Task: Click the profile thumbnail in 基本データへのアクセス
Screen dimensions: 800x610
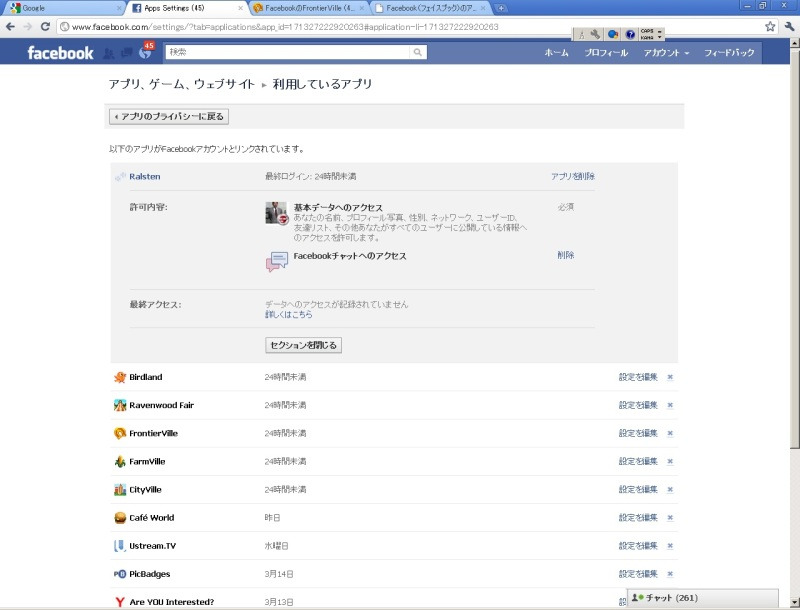Action: click(x=276, y=213)
